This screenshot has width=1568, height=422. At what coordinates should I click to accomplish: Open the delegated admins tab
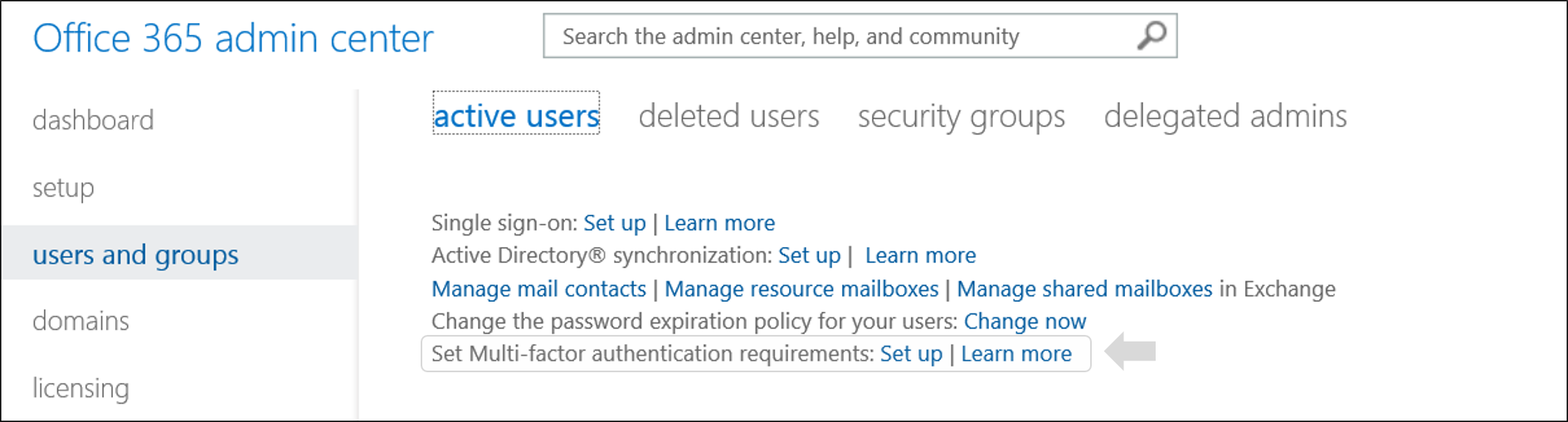[x=1225, y=116]
